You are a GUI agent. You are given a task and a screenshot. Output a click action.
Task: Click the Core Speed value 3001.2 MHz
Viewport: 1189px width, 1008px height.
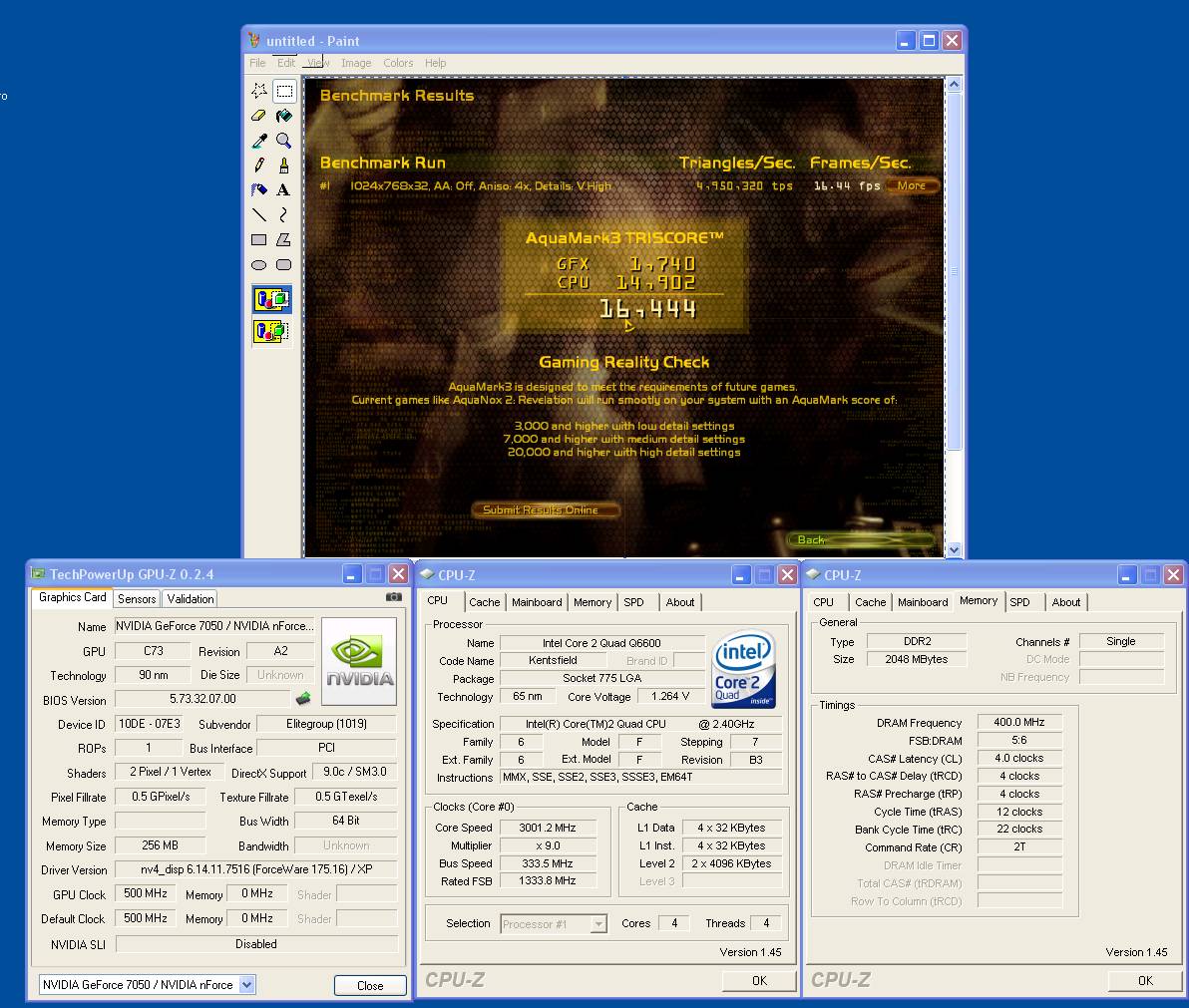[x=548, y=828]
